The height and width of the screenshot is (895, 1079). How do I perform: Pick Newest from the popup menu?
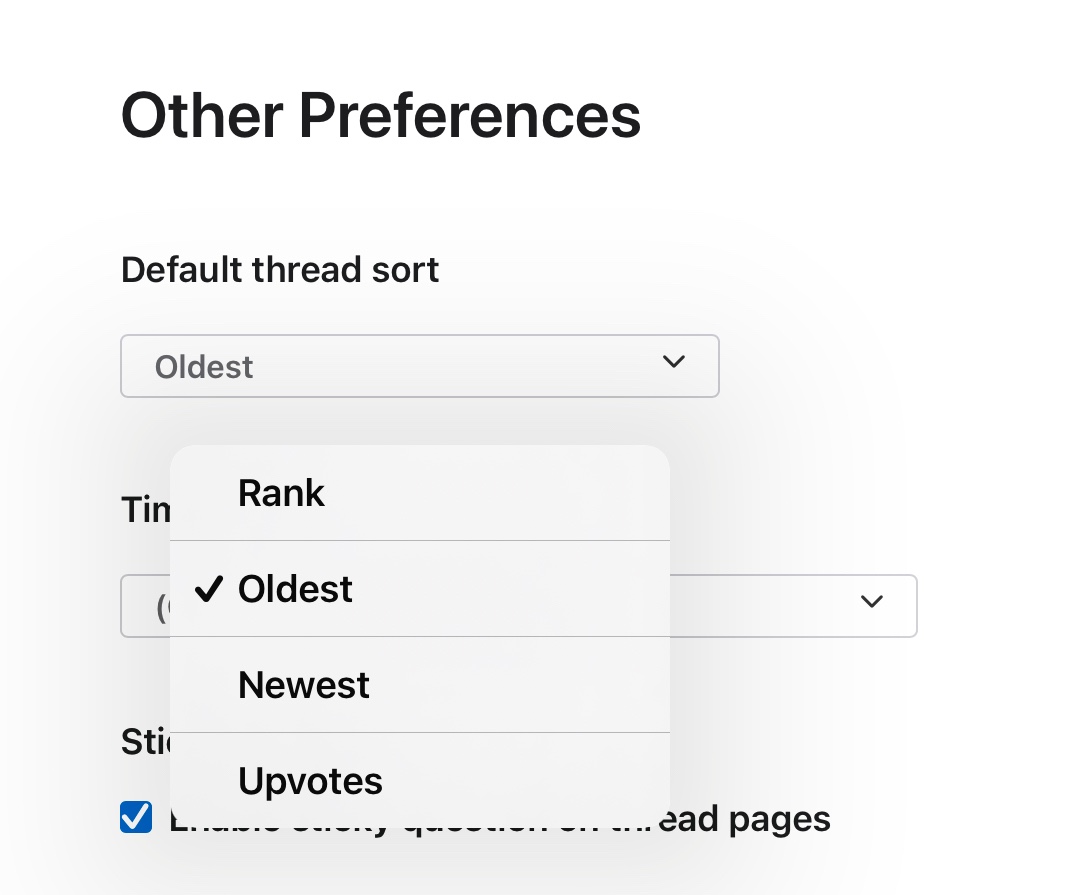point(304,685)
